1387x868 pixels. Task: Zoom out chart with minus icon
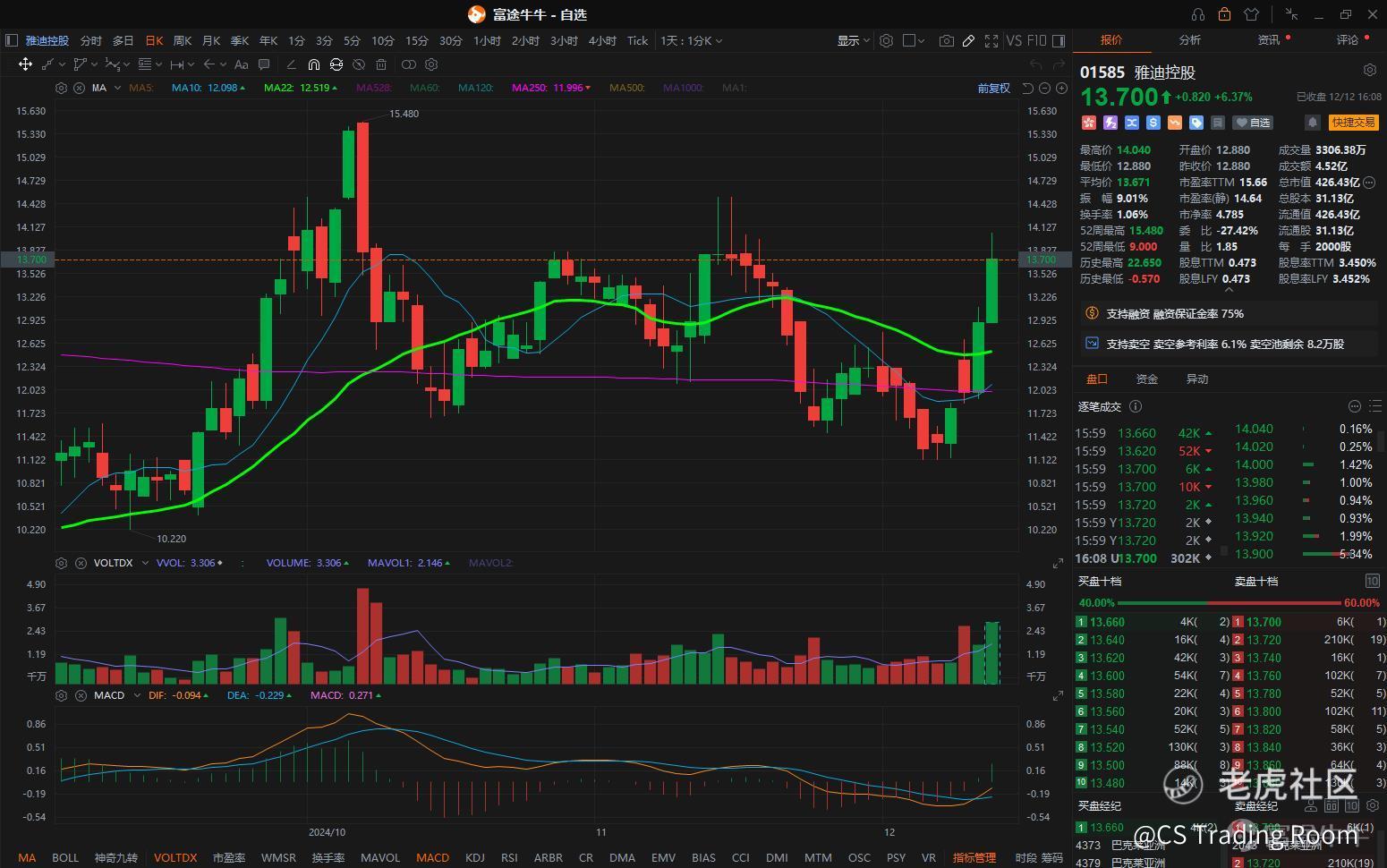[x=1044, y=88]
